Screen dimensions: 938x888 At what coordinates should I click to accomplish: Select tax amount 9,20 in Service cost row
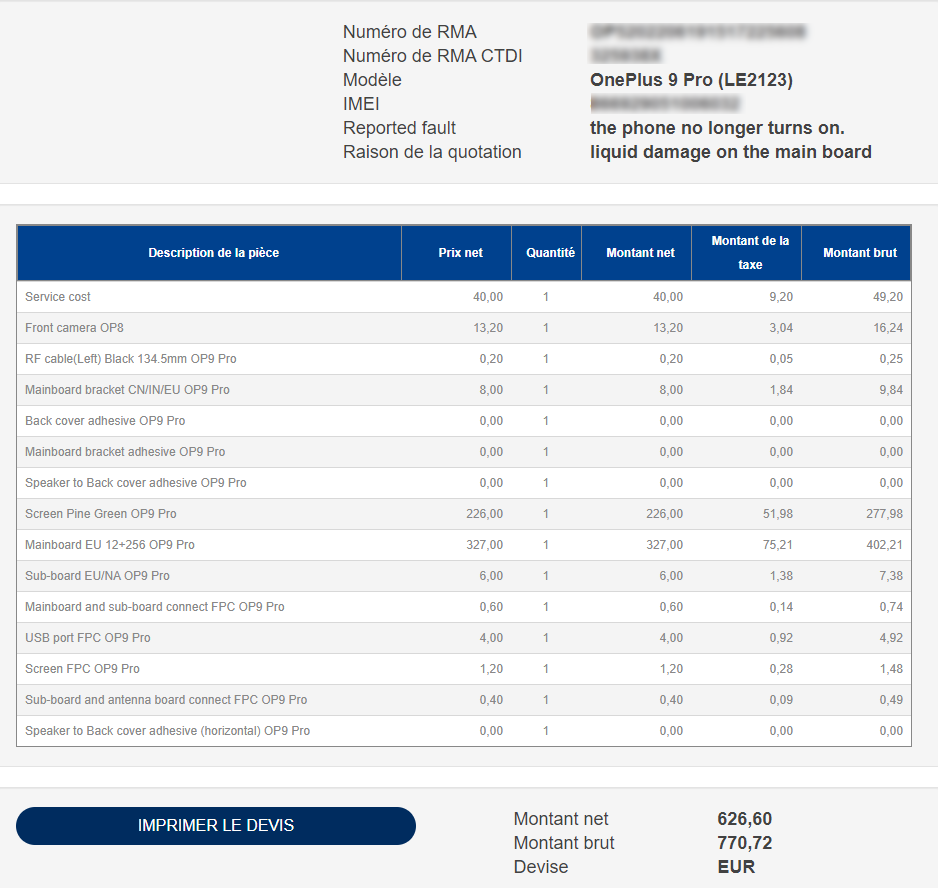pos(781,297)
